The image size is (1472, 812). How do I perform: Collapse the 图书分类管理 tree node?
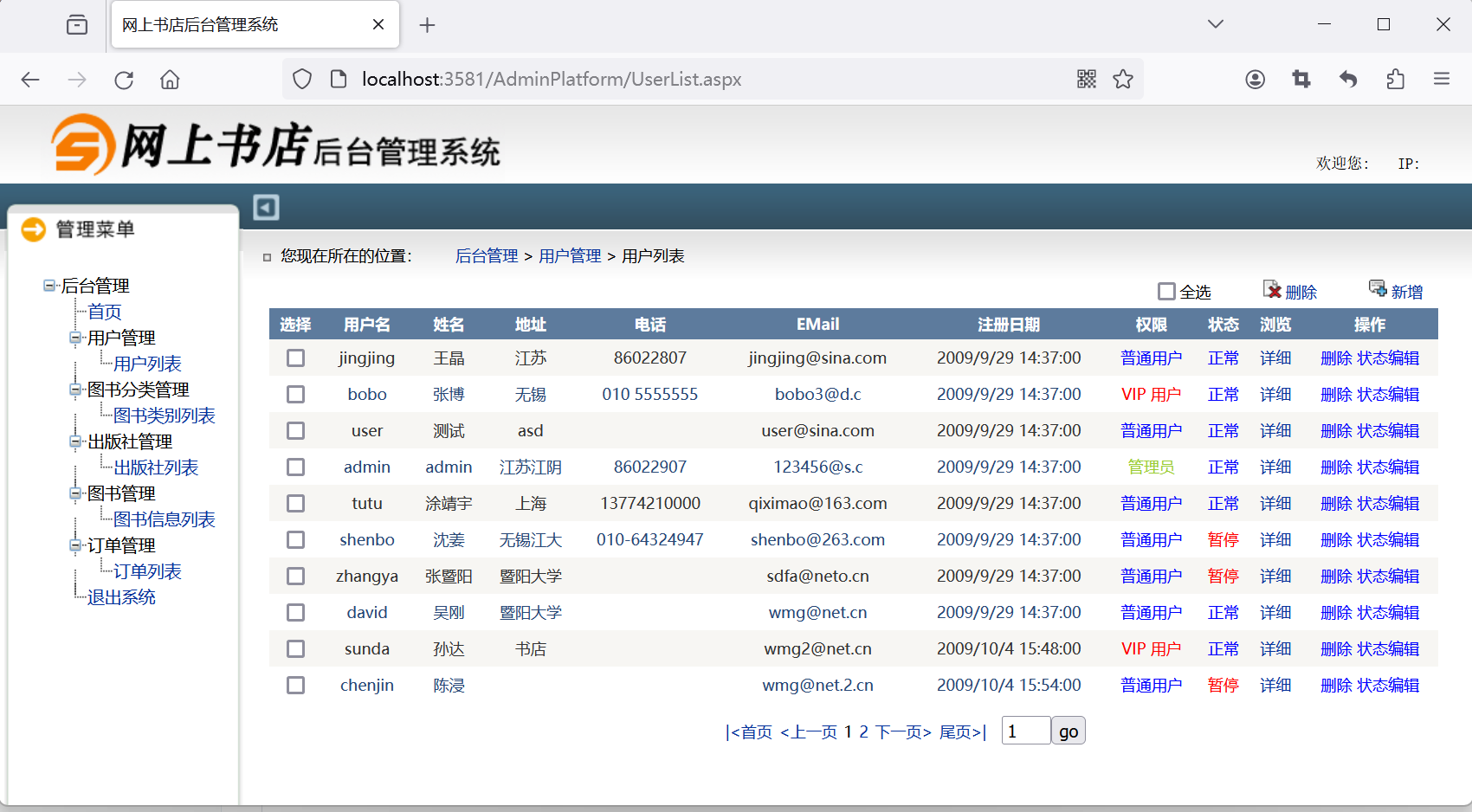[75, 390]
